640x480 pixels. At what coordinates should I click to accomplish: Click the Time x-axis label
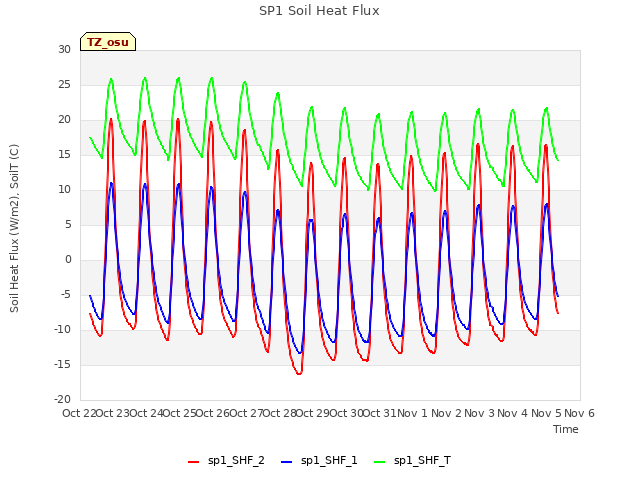point(566,429)
